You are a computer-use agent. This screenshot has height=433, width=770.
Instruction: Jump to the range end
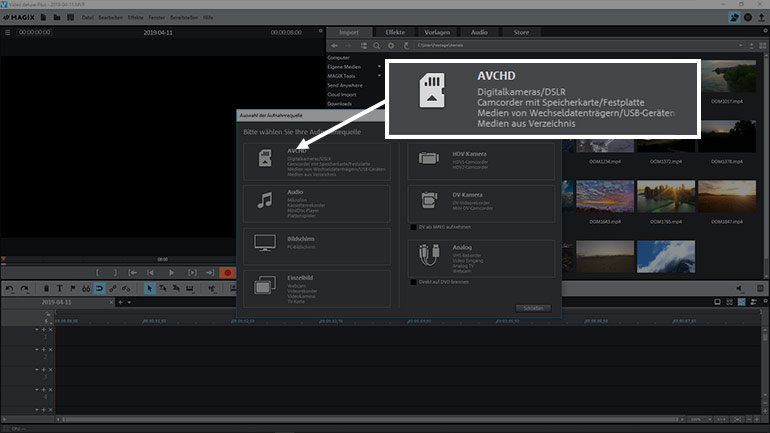click(x=210, y=272)
